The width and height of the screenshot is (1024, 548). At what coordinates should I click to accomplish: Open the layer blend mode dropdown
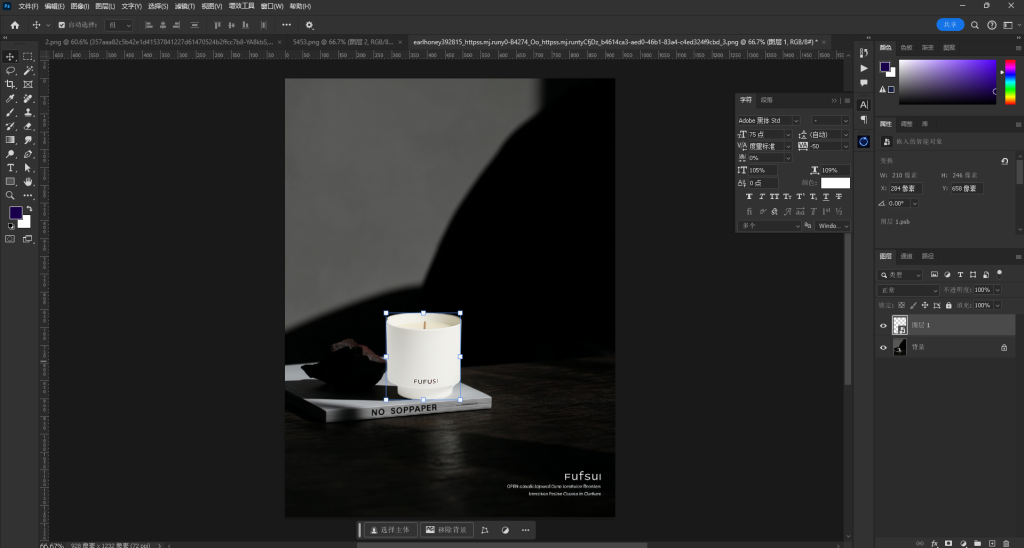coord(908,290)
